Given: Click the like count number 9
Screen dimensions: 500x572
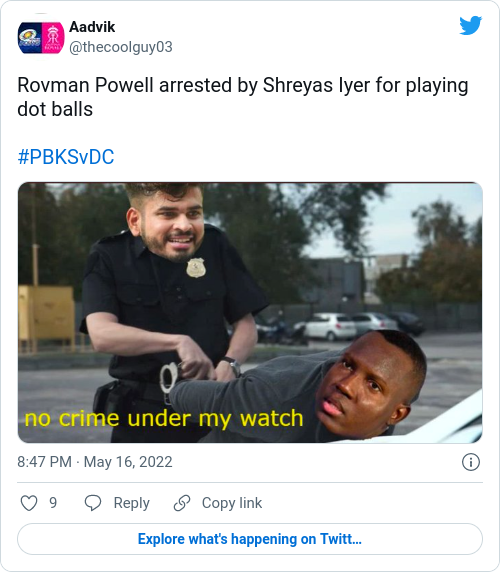Looking at the screenshot, I should coord(53,503).
